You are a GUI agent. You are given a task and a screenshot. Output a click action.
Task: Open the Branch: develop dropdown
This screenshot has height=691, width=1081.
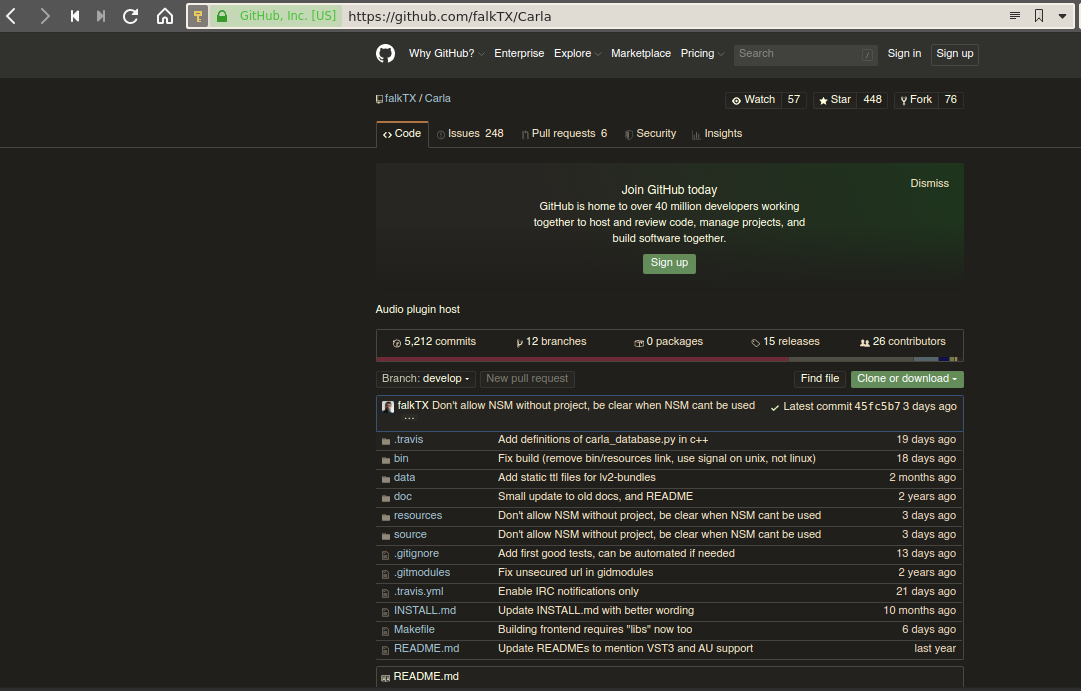pos(425,379)
